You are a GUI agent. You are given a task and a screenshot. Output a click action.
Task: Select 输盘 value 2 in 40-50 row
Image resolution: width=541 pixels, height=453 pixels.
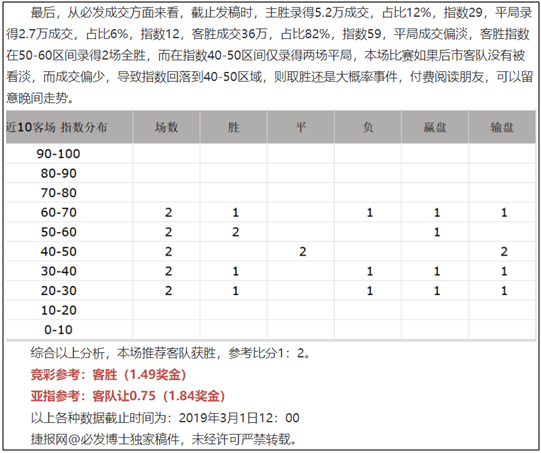click(x=504, y=252)
